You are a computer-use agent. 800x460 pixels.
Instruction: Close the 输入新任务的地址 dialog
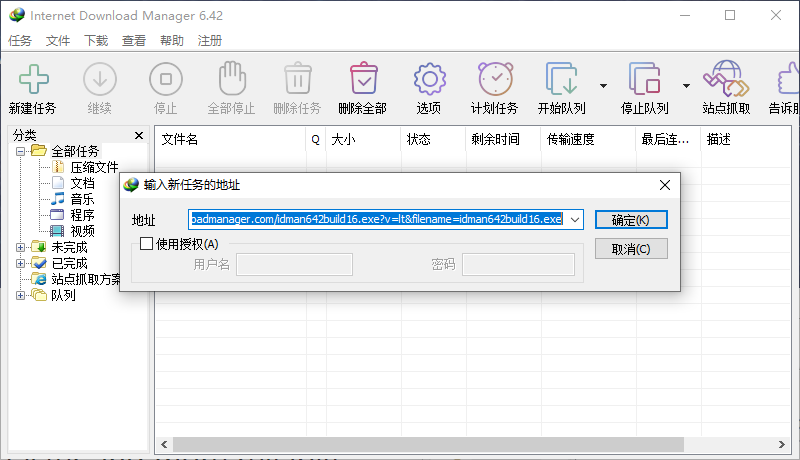pyautogui.click(x=665, y=185)
